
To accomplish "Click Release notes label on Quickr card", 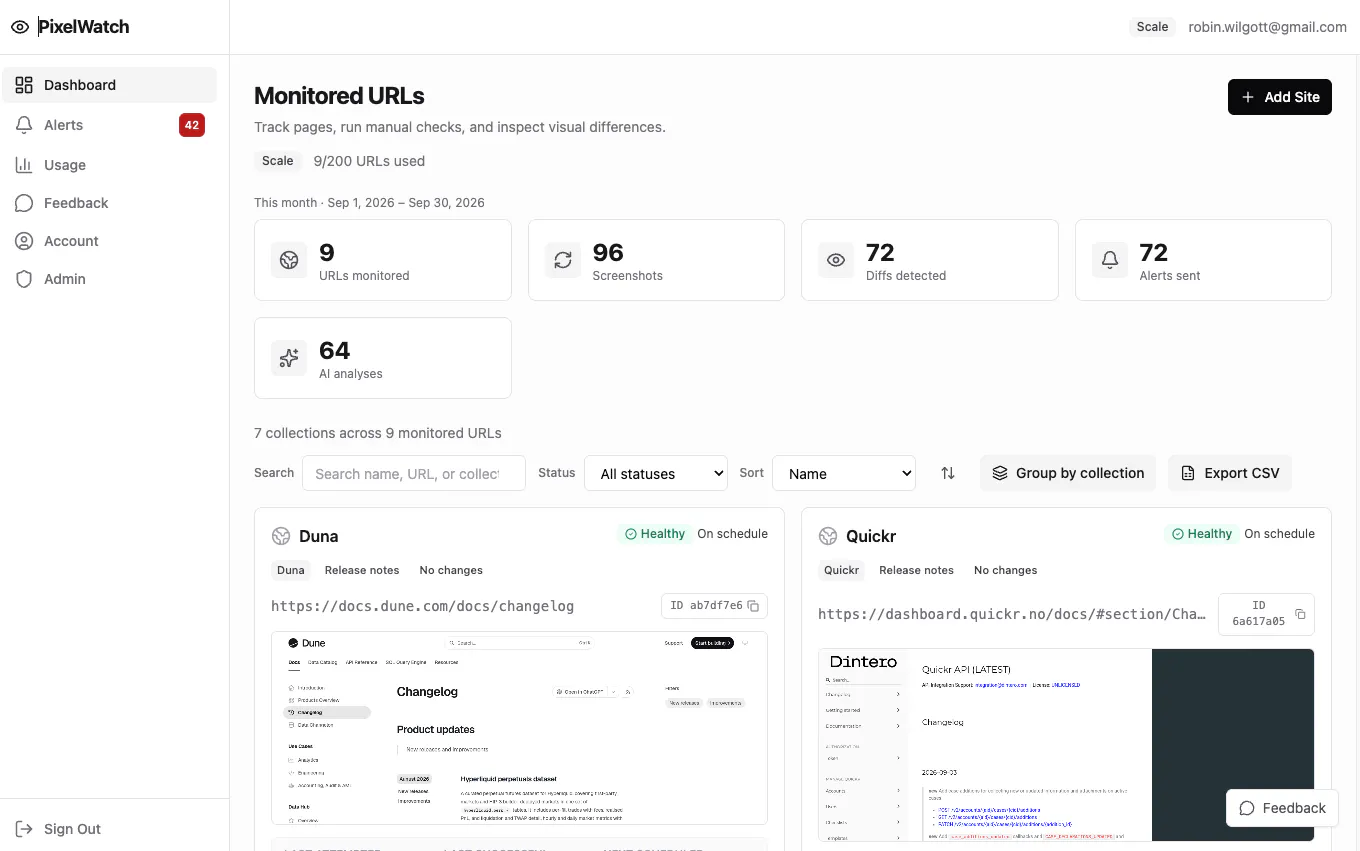I will [916, 570].
